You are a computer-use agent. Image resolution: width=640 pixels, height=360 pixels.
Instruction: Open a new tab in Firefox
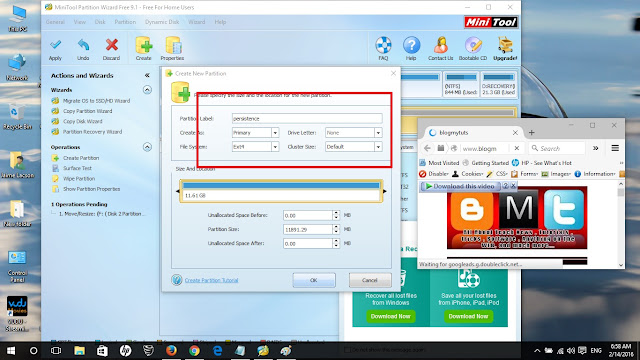click(531, 133)
